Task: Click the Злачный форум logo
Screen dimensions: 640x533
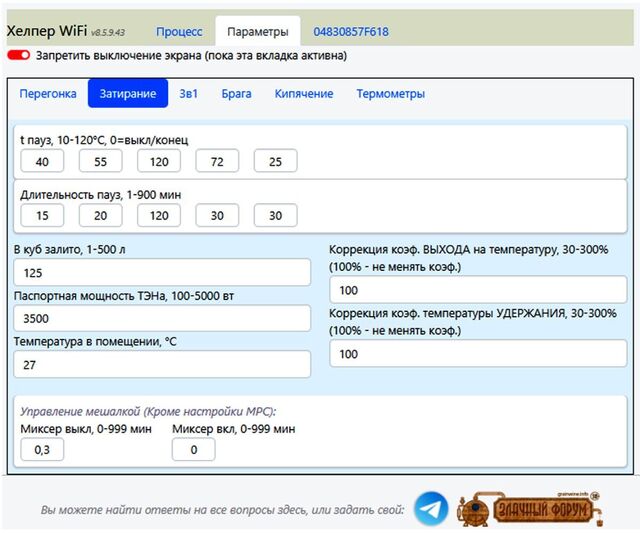Action: tap(530, 509)
